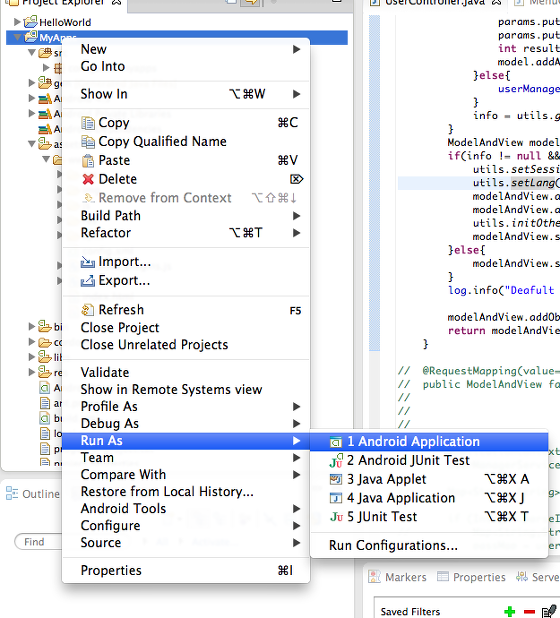Open the Refactor submenu

click(186, 233)
